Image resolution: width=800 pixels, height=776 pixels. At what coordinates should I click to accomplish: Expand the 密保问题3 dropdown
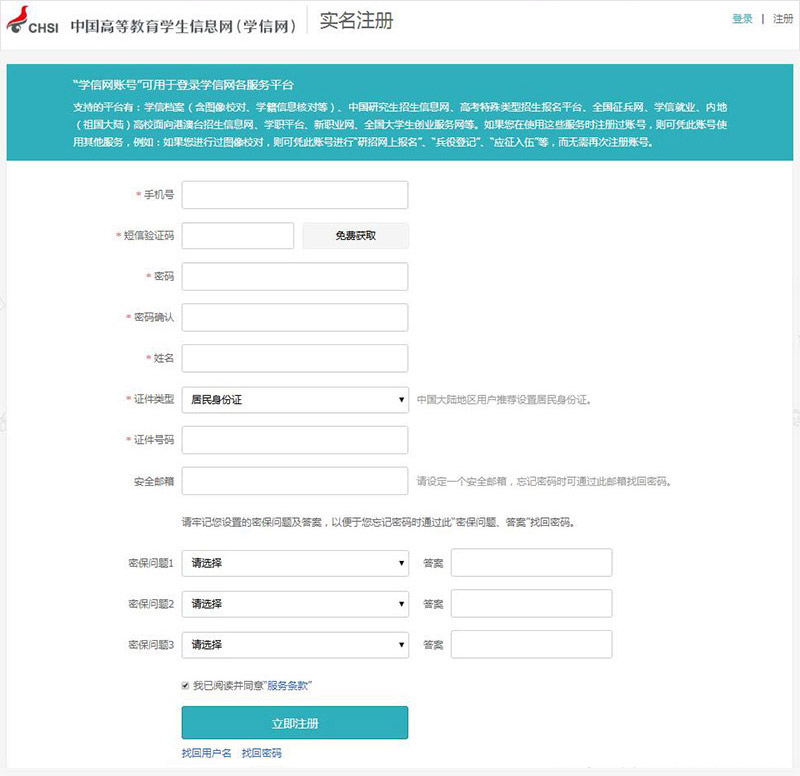coord(295,645)
